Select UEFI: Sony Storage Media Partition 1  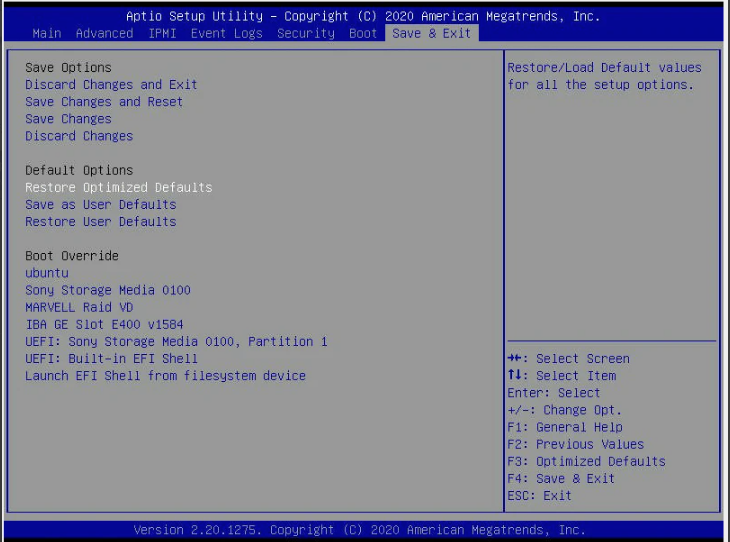[176, 342]
